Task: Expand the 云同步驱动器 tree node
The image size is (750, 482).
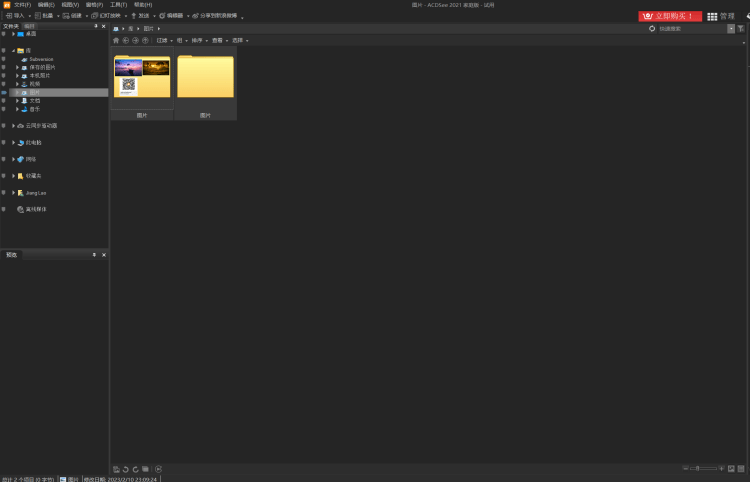Action: tap(13, 126)
